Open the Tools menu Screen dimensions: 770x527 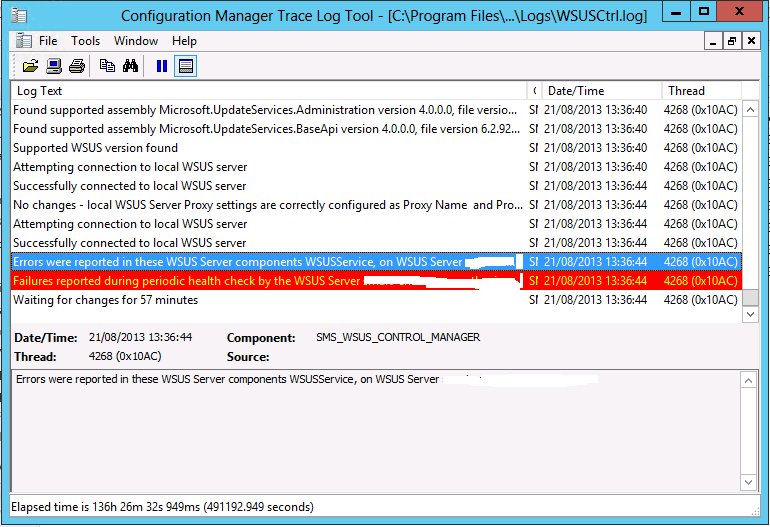tap(85, 41)
